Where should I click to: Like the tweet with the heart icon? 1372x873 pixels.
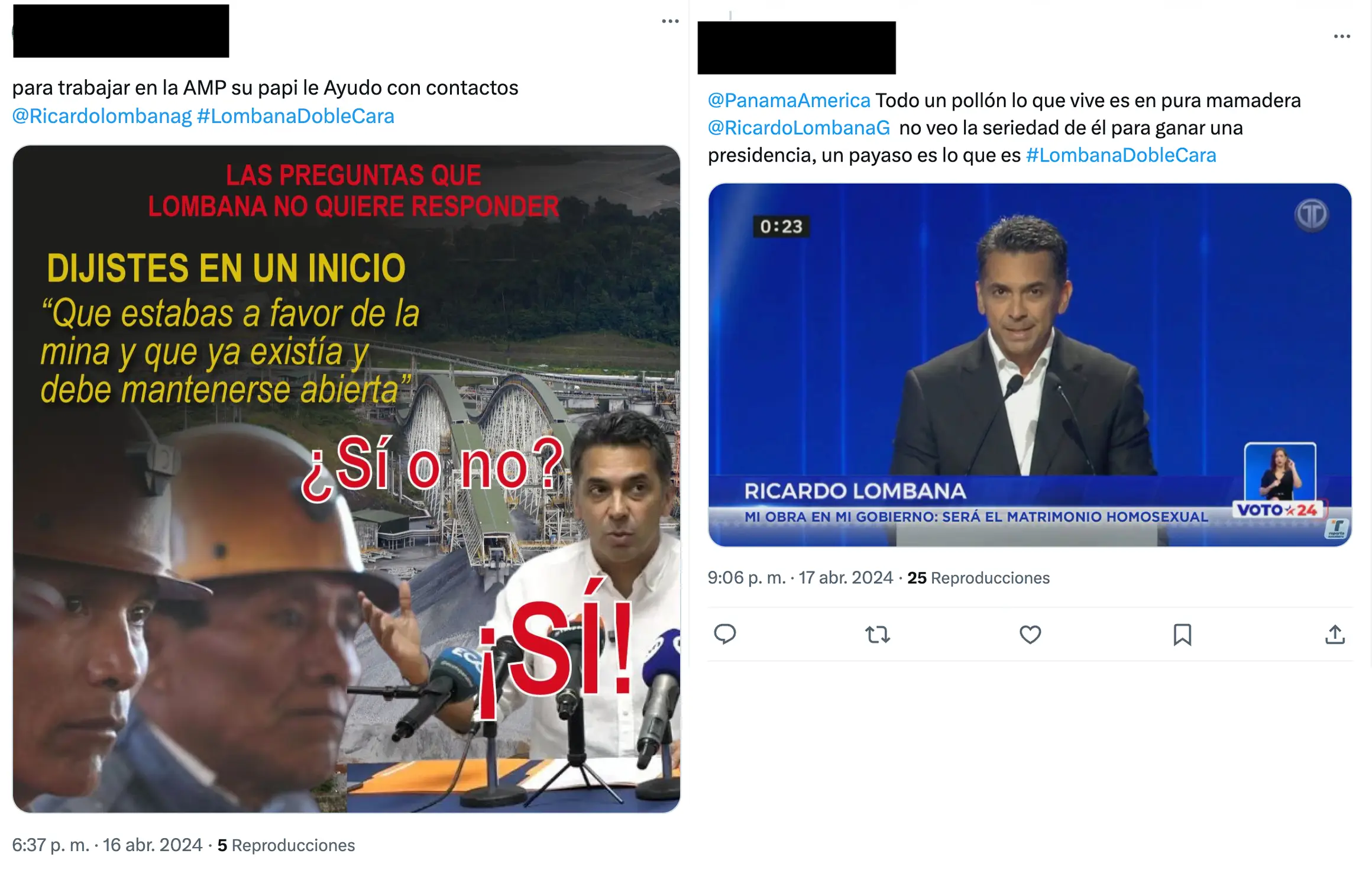point(1030,635)
